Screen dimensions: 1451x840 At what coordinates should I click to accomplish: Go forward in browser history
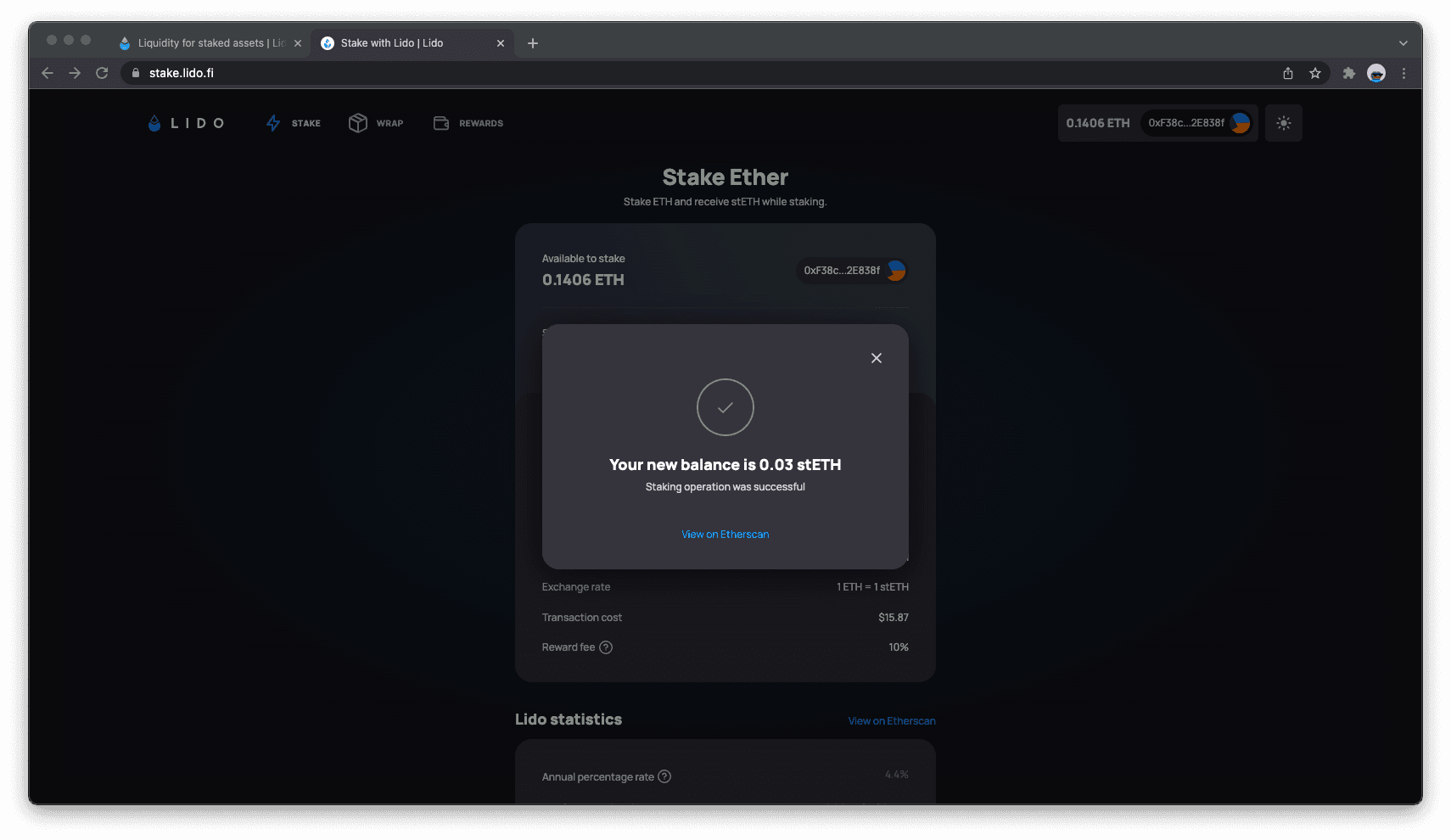click(x=75, y=73)
